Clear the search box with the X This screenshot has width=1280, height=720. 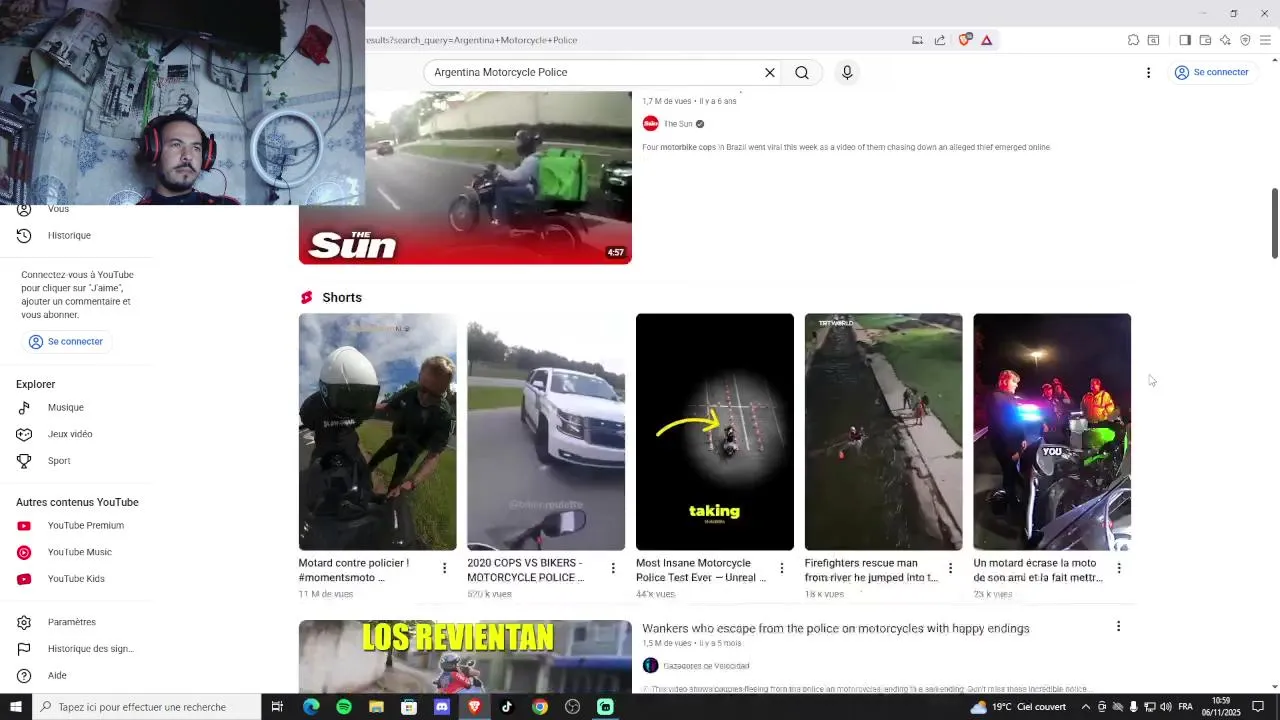coord(770,72)
